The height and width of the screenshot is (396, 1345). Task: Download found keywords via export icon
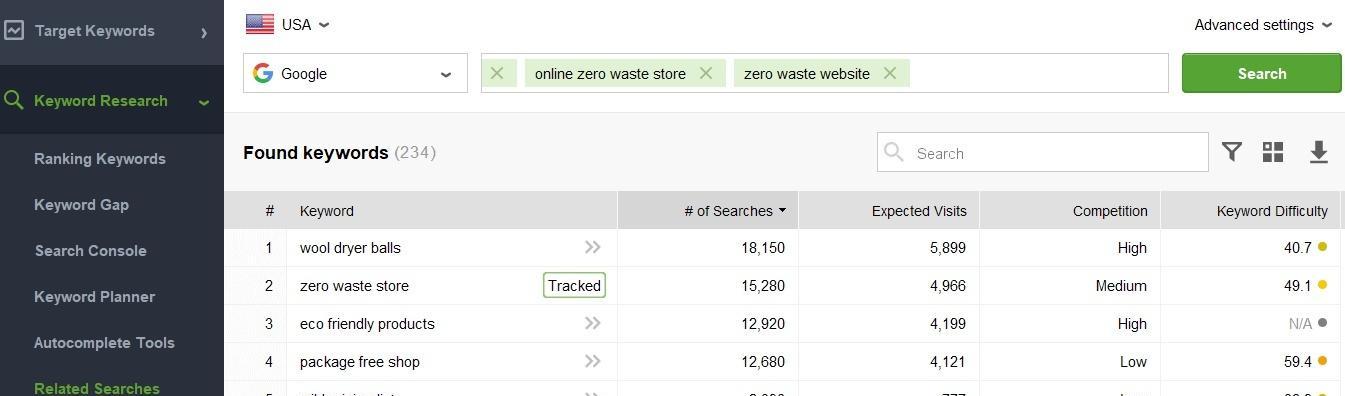point(1318,152)
